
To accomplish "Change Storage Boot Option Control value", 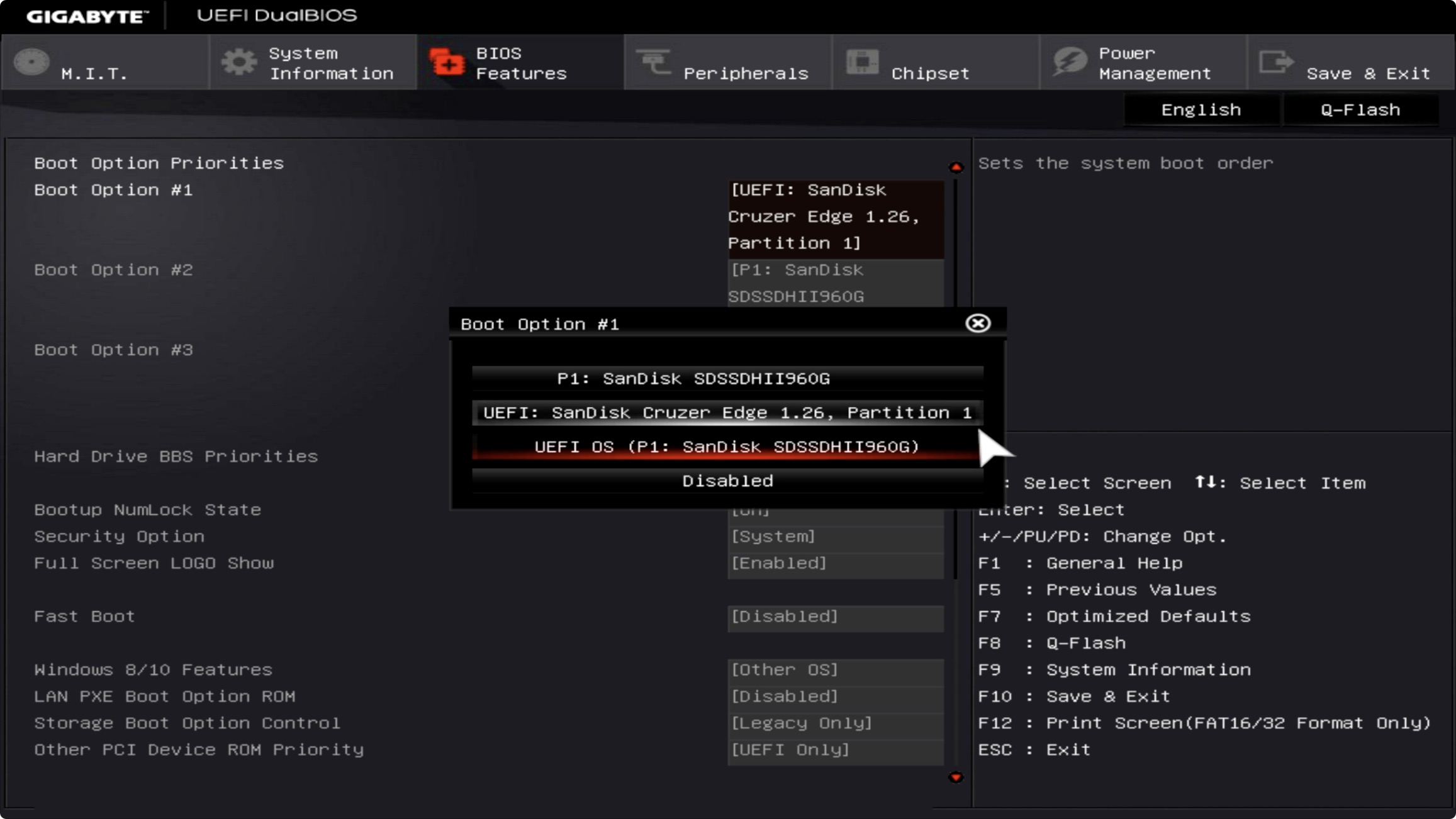I will (835, 723).
